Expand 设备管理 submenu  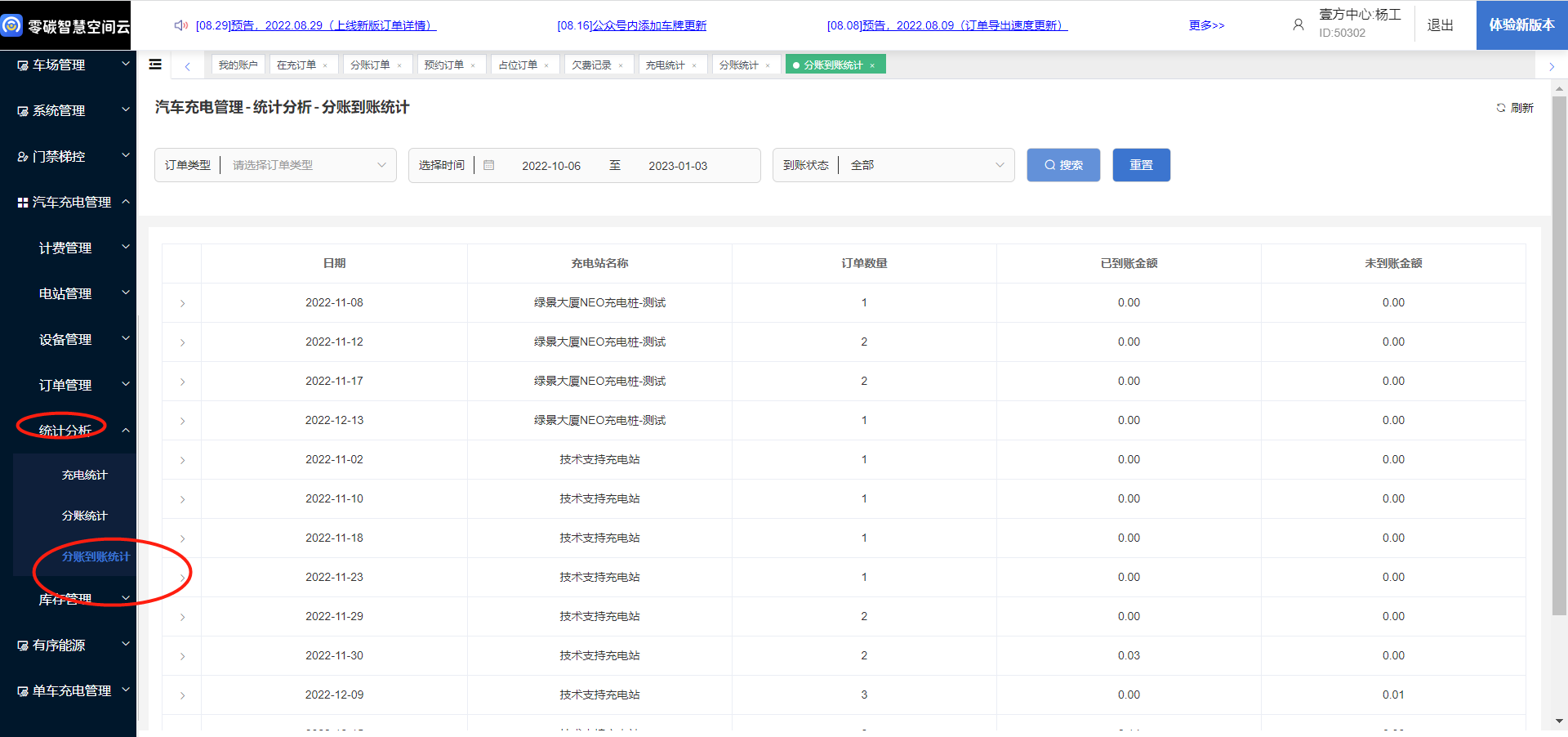tap(68, 339)
